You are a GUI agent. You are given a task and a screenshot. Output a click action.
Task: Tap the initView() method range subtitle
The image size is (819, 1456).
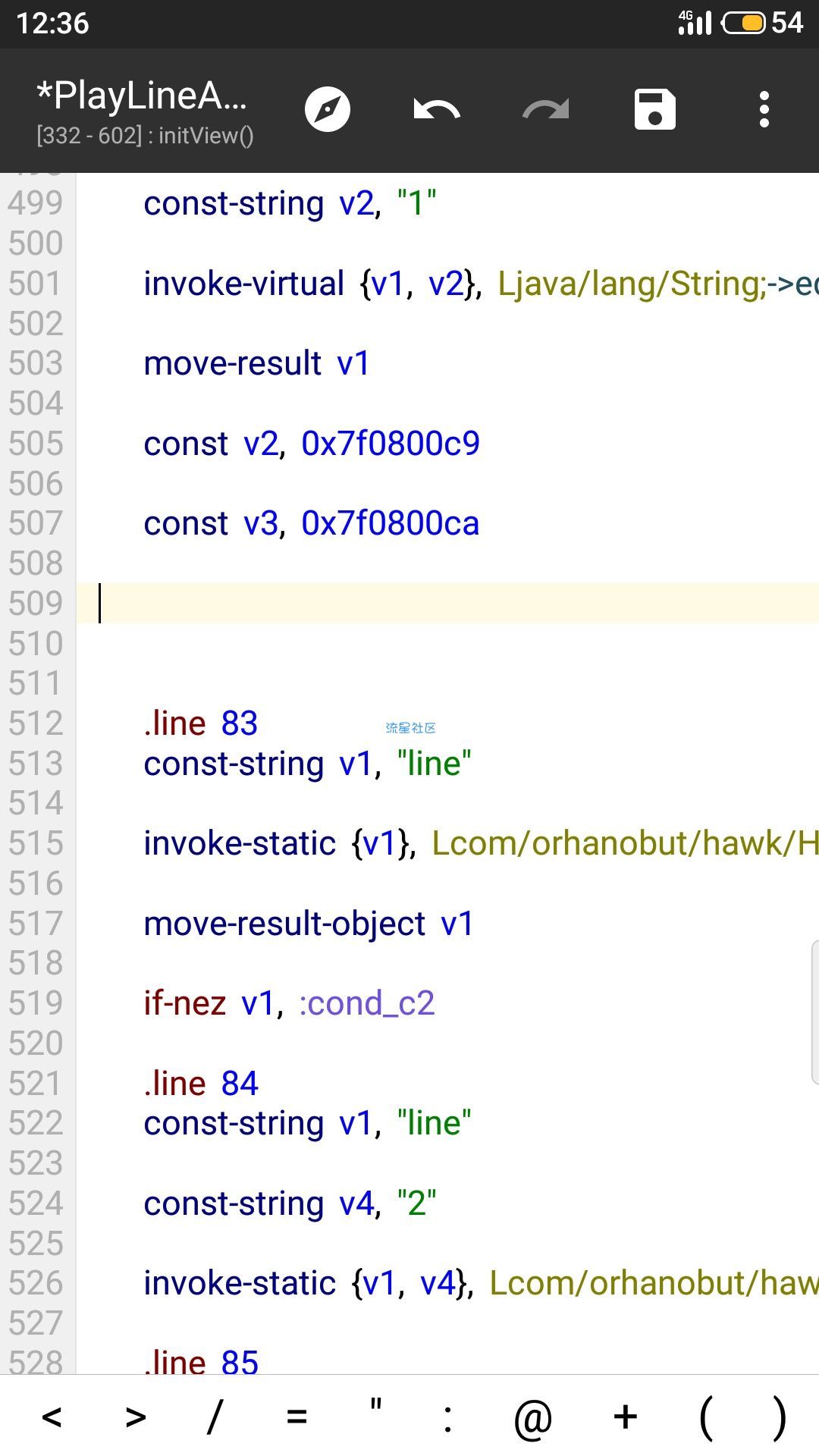click(x=145, y=136)
